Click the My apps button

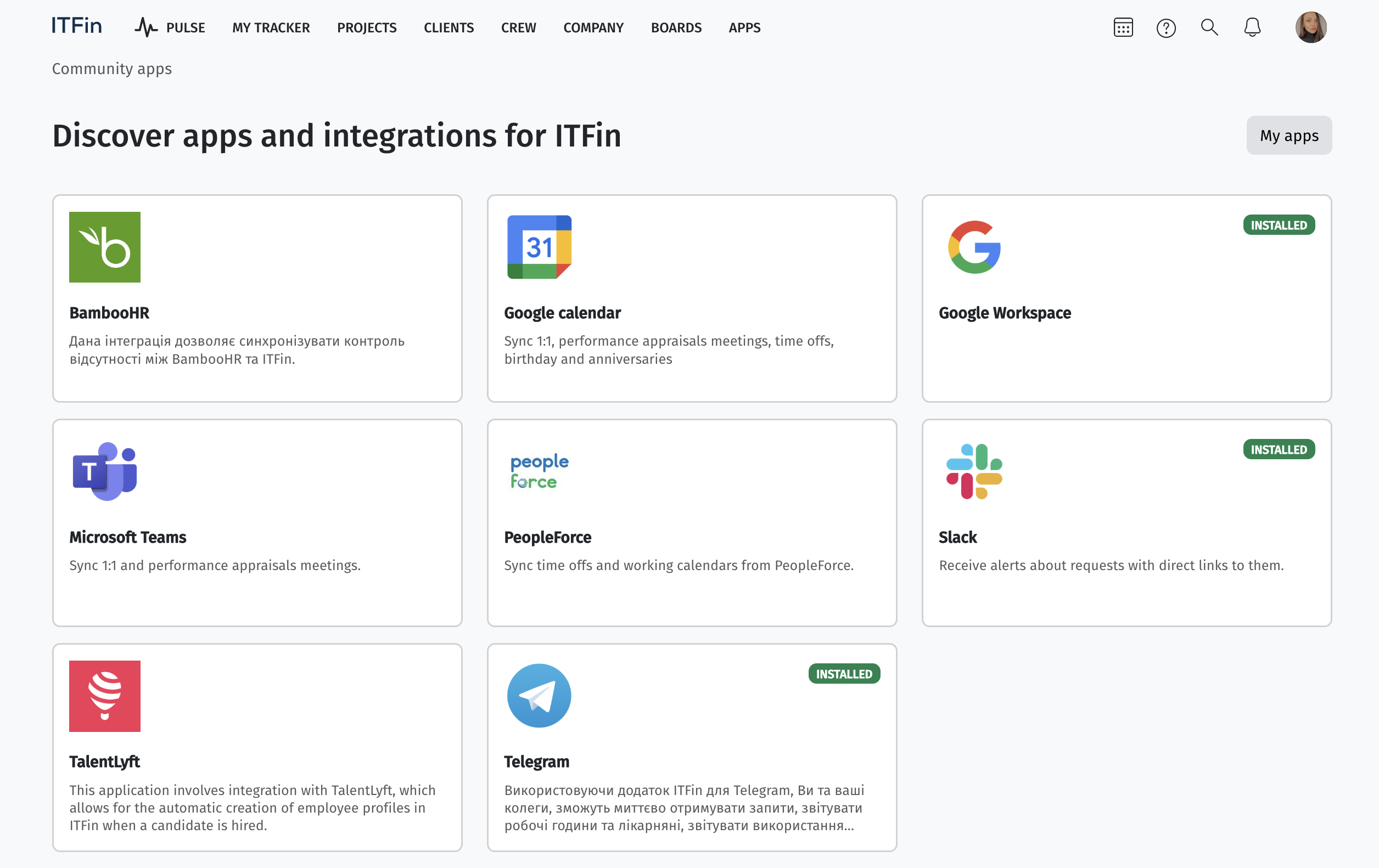pyautogui.click(x=1289, y=136)
